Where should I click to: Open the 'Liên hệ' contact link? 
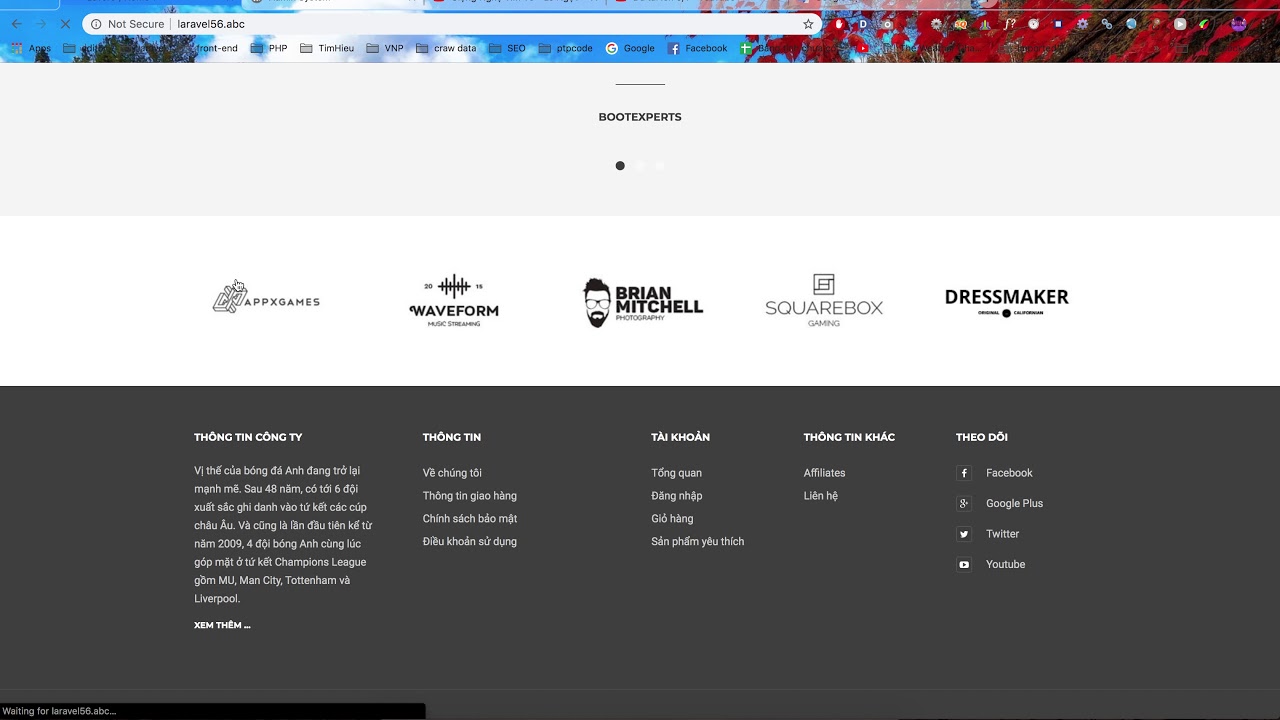[821, 496]
